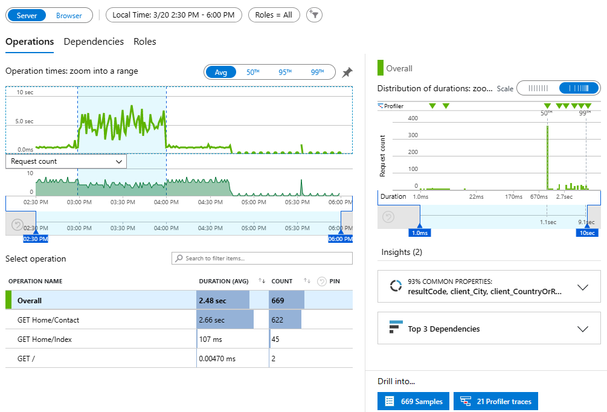
Task: Click the PIN column icon
Action: 321,282
